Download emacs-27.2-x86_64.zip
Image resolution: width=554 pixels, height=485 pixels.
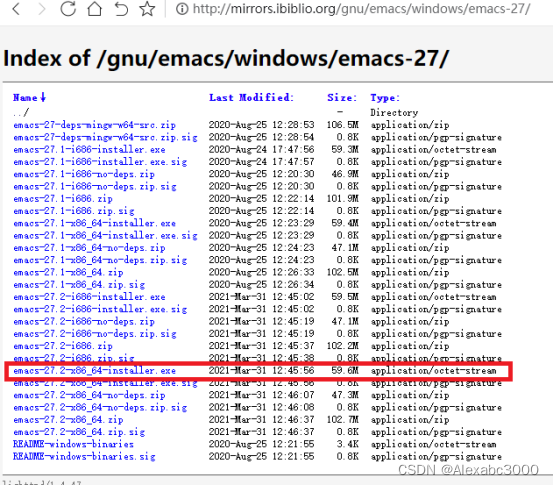tap(68, 420)
